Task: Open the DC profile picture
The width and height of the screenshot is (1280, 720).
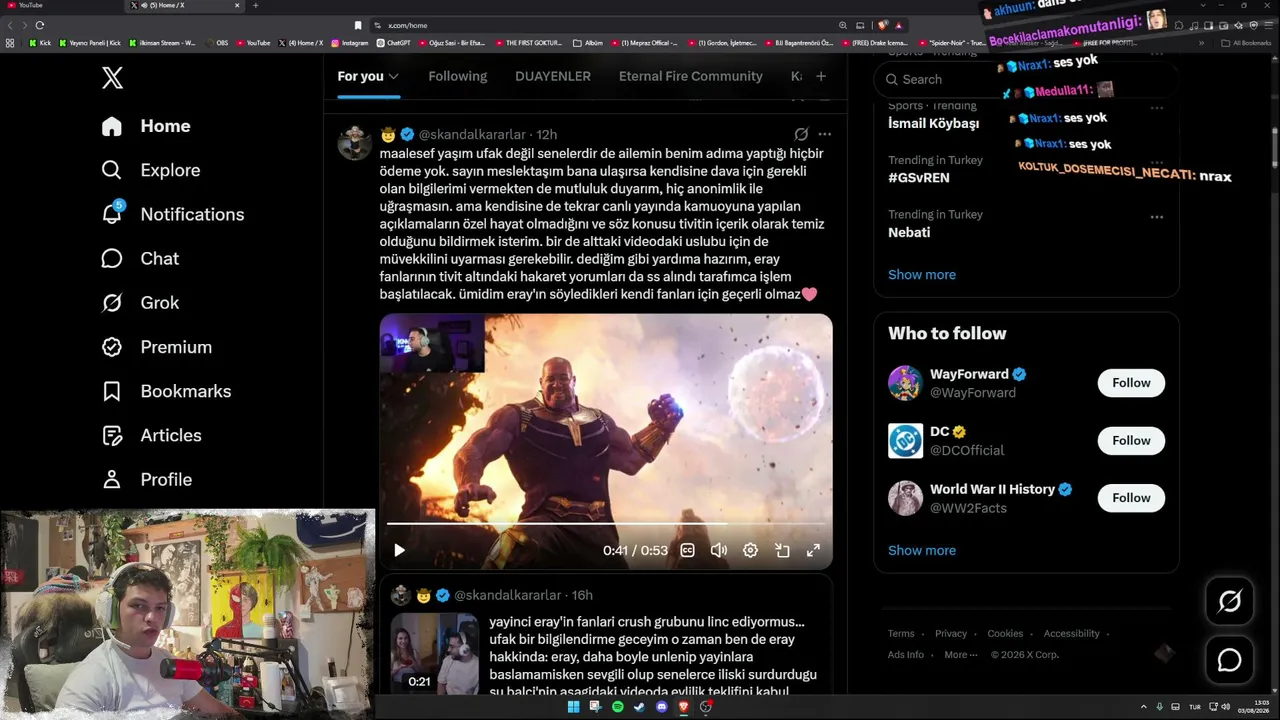Action: [905, 441]
